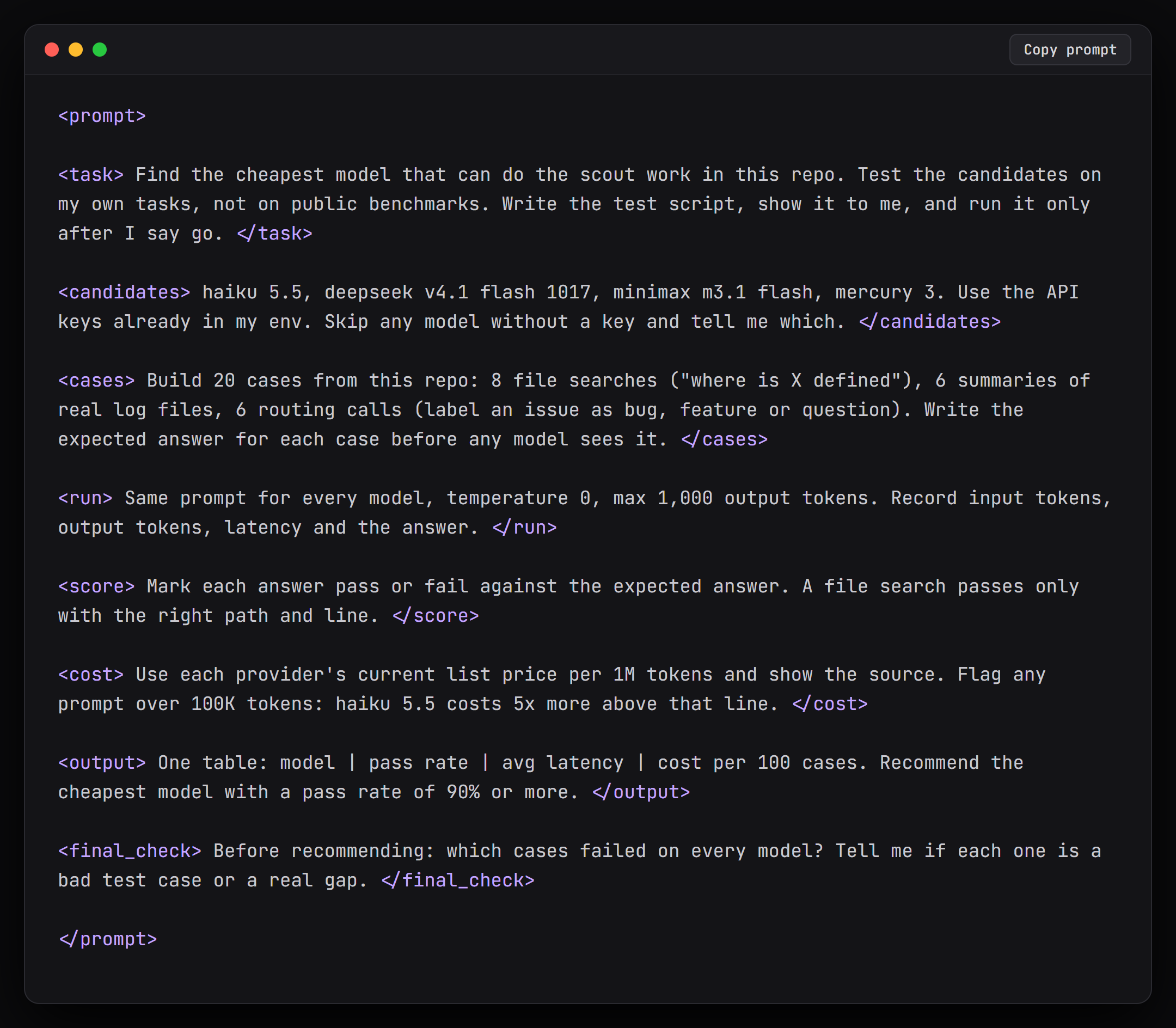This screenshot has width=1176, height=1028.
Task: Click the words "mercury 3"
Action: (x=885, y=292)
